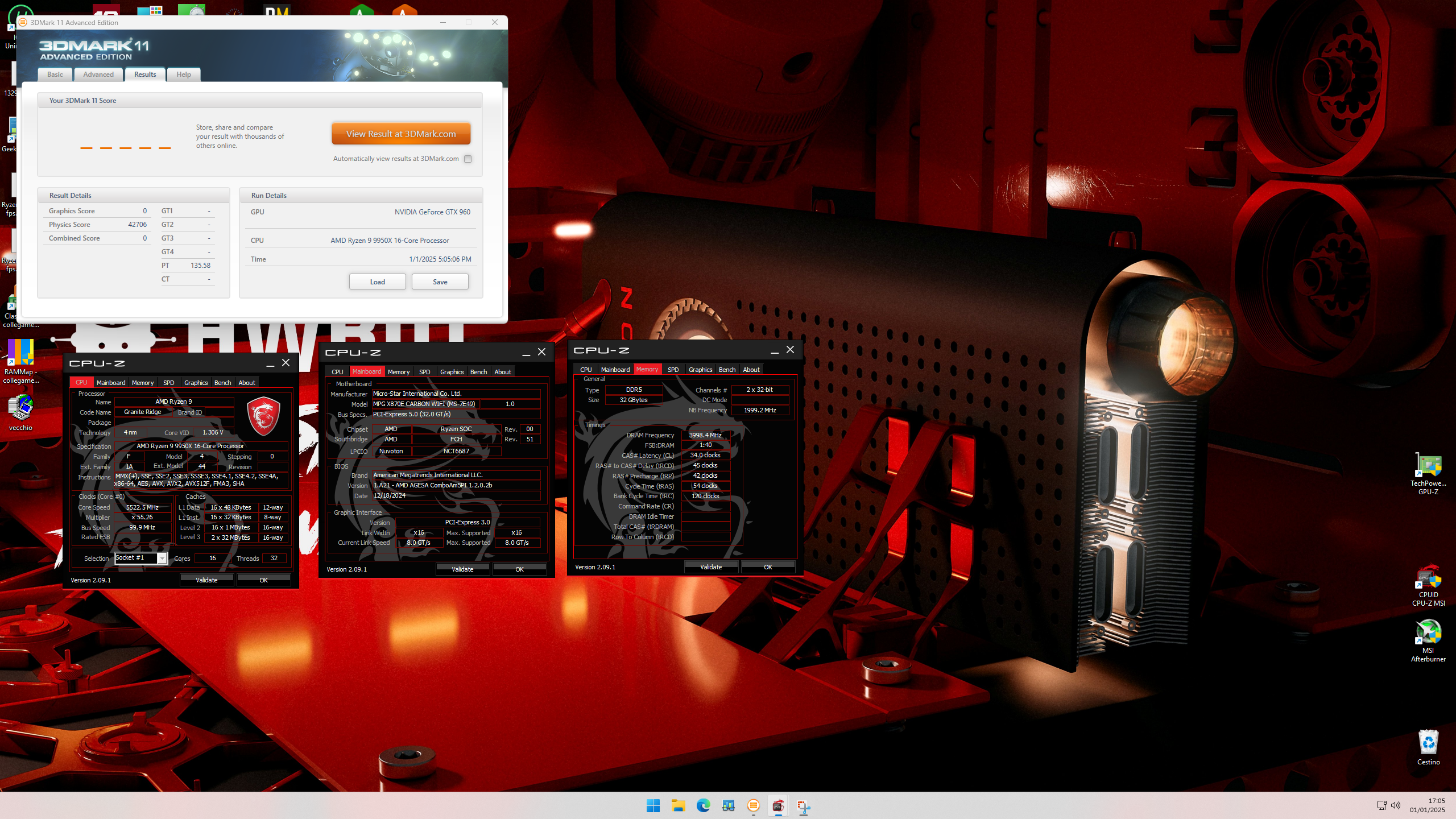Open About tab in Memory CPU-Z window
Viewport: 1456px width, 819px height.
coord(751,370)
